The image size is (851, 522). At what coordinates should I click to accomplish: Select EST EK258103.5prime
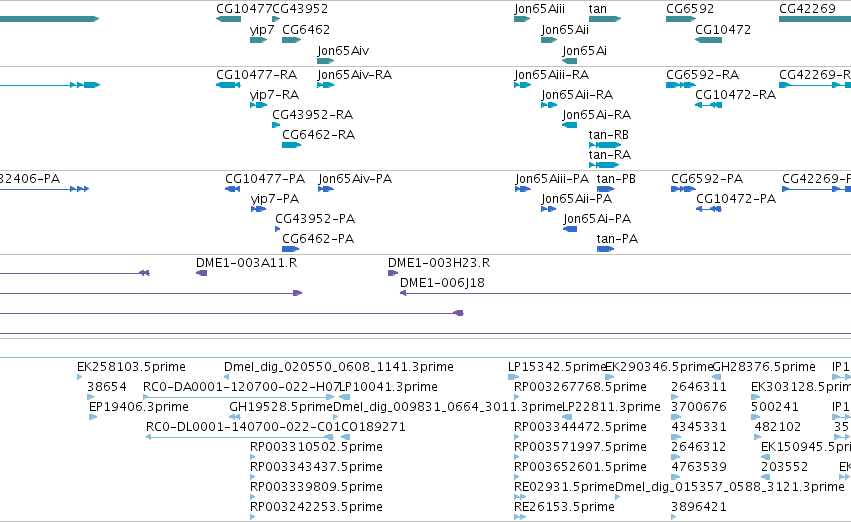point(131,367)
